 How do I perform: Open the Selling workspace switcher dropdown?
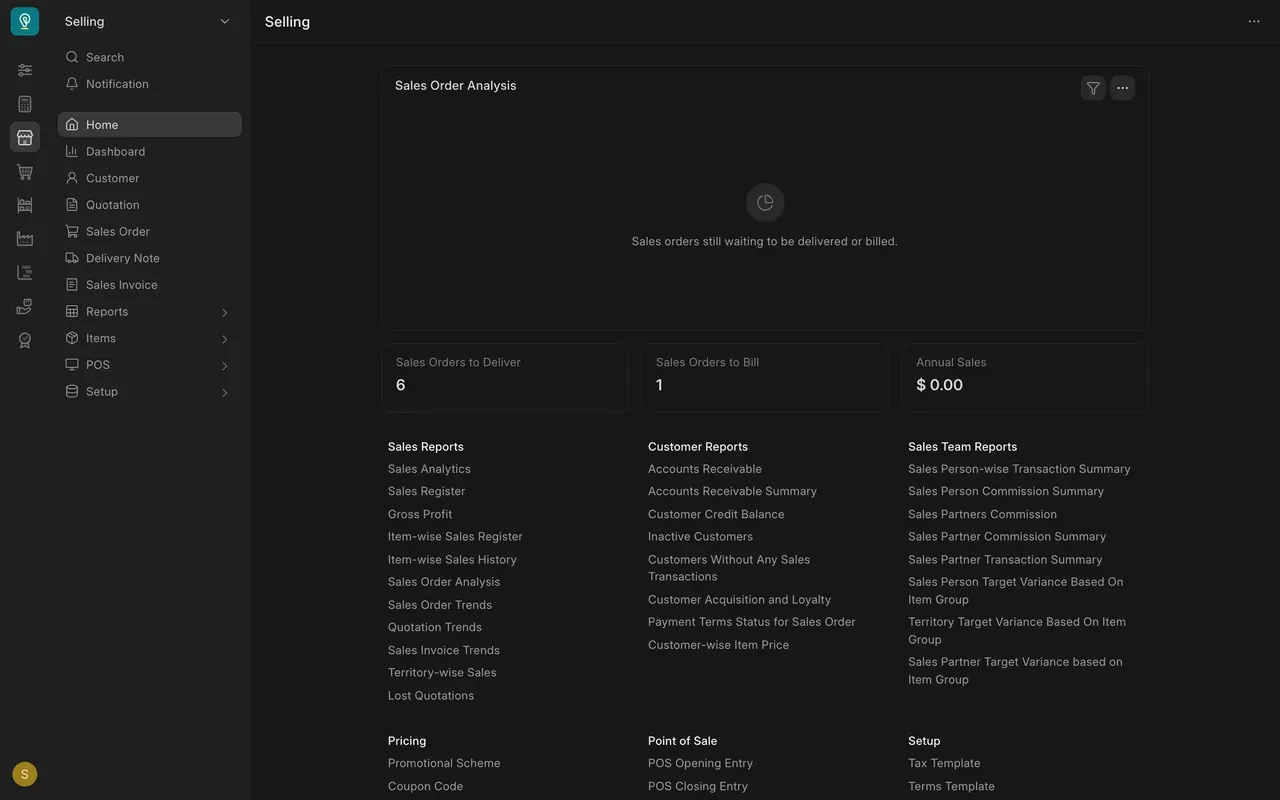click(148, 21)
